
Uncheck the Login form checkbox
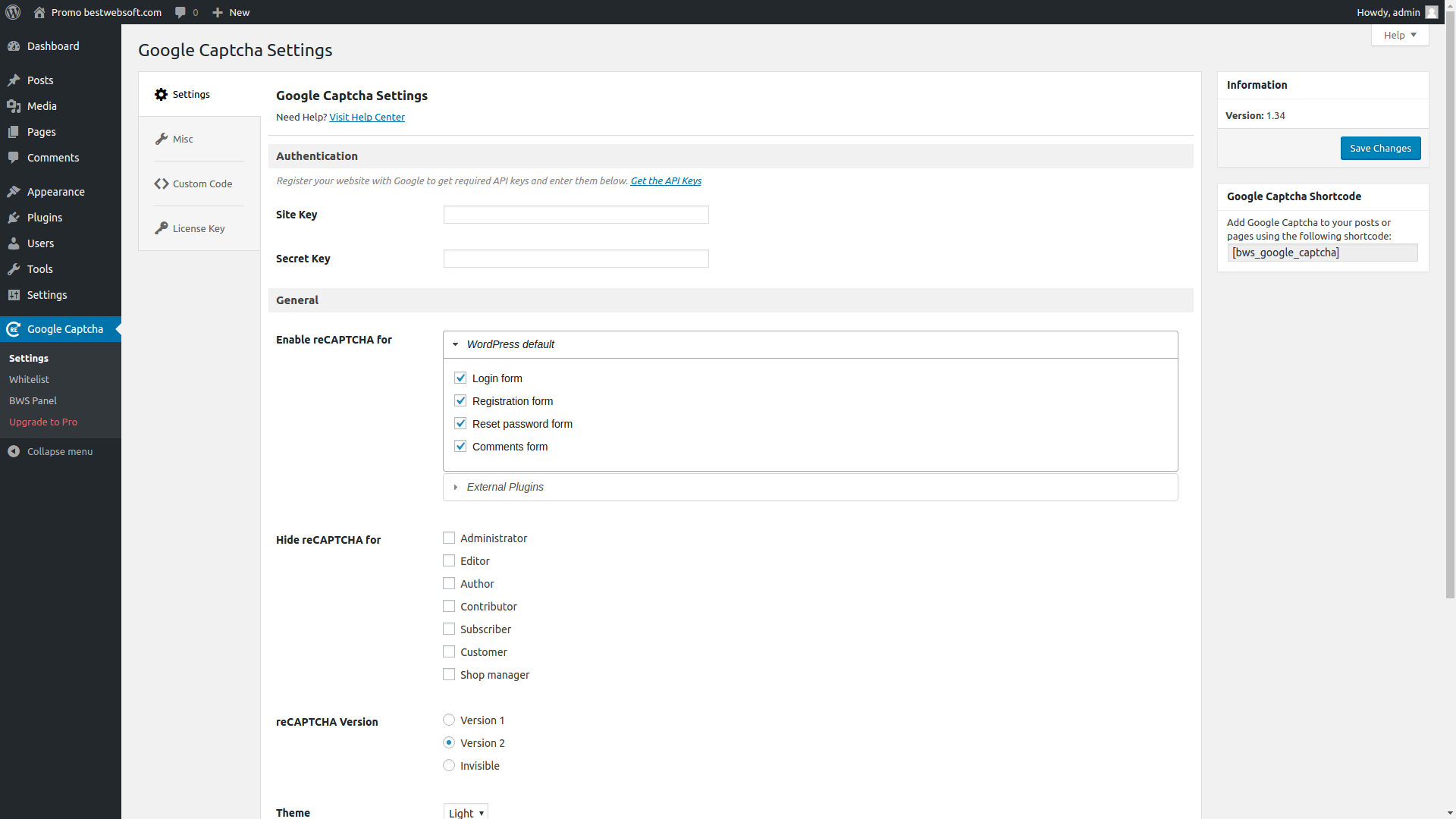pos(460,378)
